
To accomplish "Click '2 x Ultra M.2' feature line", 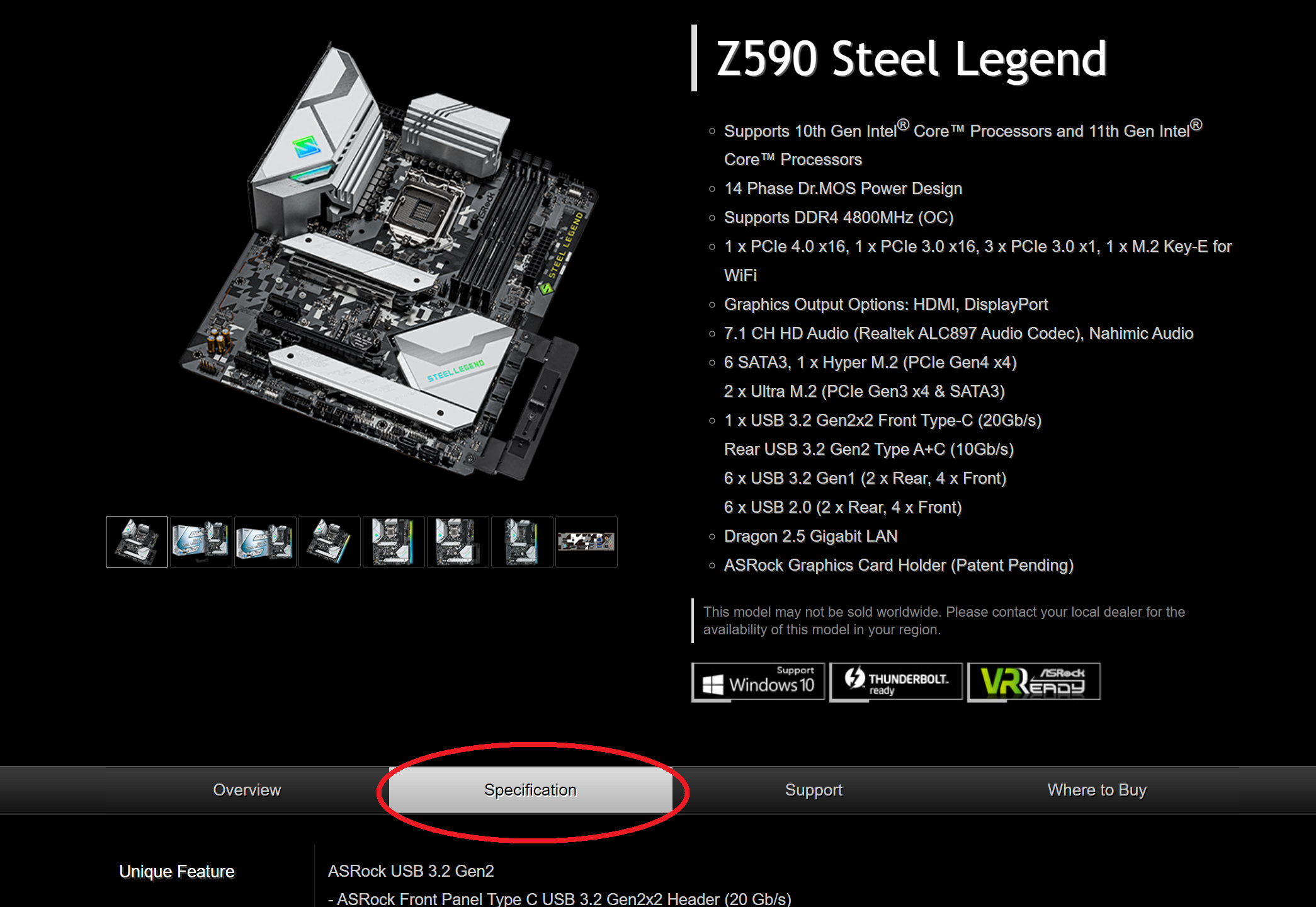I will point(865,391).
